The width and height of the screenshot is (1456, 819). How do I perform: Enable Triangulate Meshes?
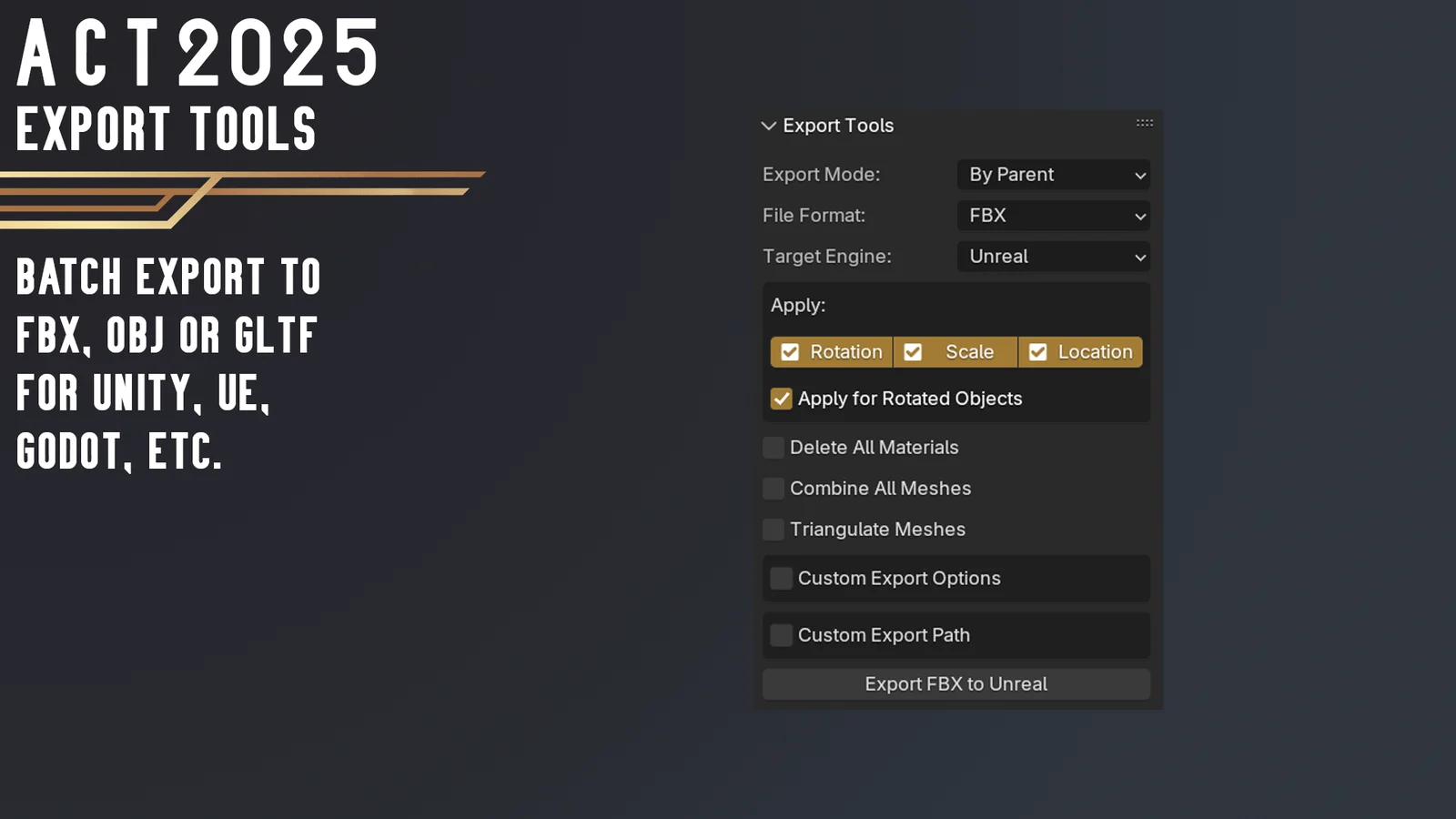point(772,529)
